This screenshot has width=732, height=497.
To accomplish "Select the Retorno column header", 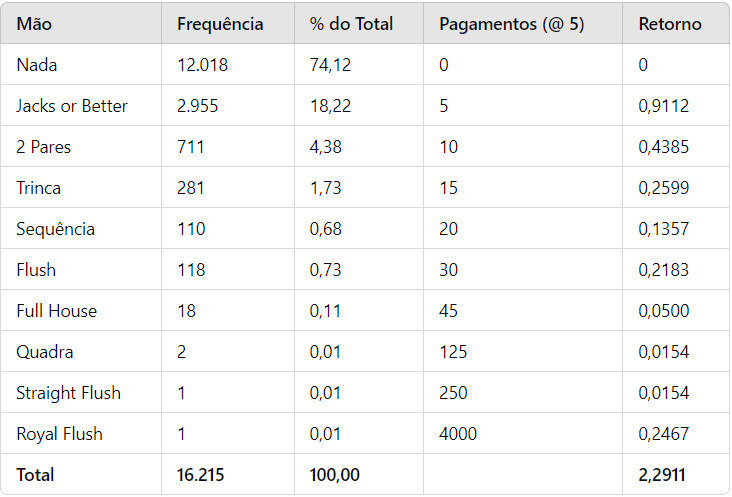I will tap(670, 24).
